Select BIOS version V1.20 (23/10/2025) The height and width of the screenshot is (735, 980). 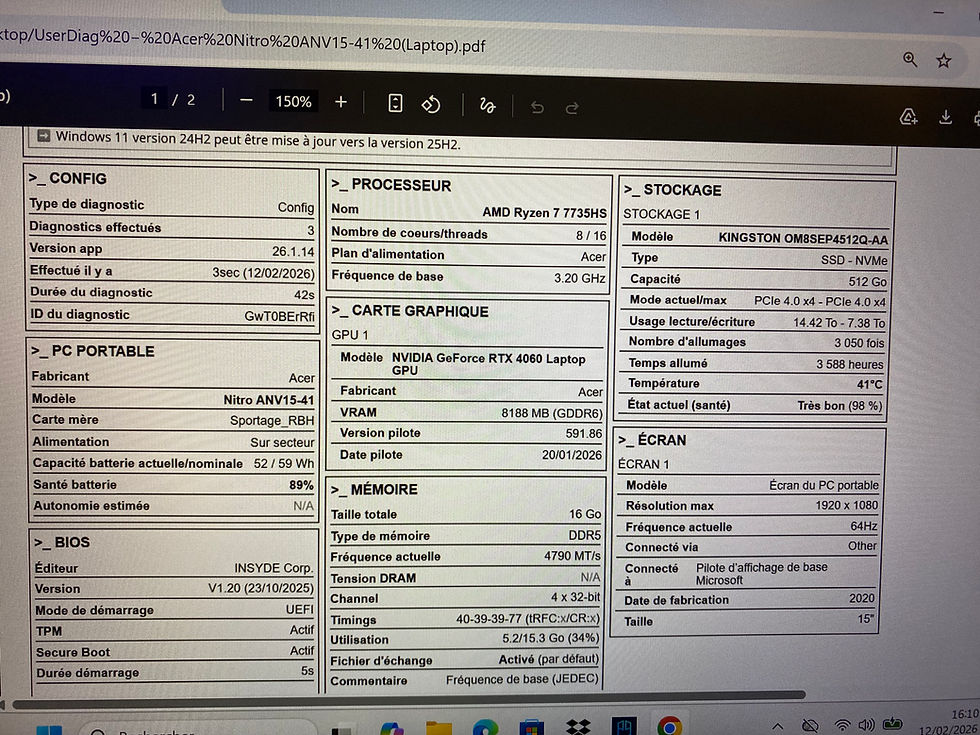[261, 589]
